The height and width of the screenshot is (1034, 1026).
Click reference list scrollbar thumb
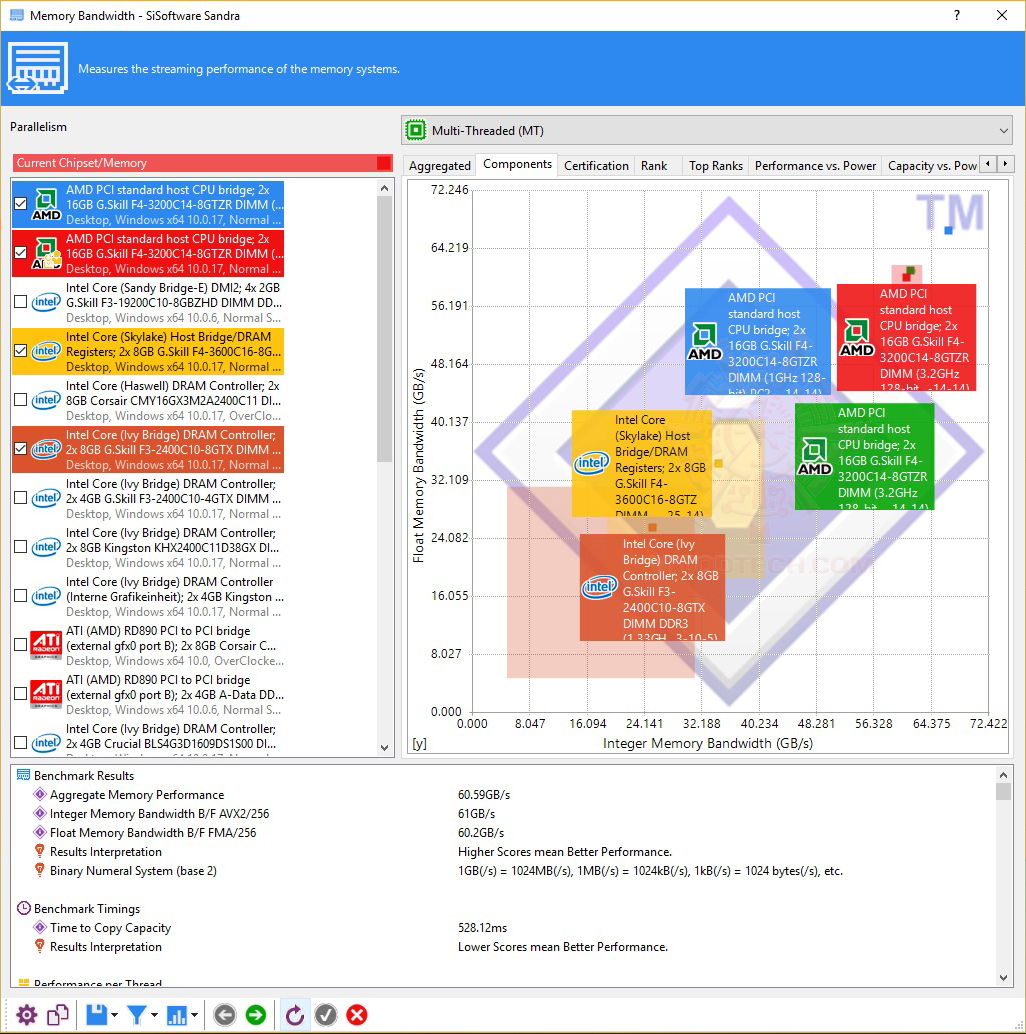click(x=384, y=329)
